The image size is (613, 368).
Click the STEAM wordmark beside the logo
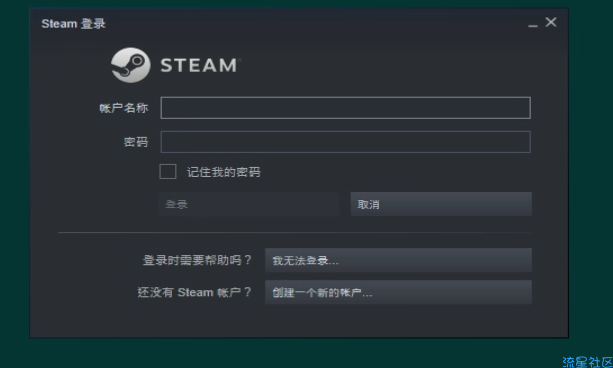coord(199,65)
